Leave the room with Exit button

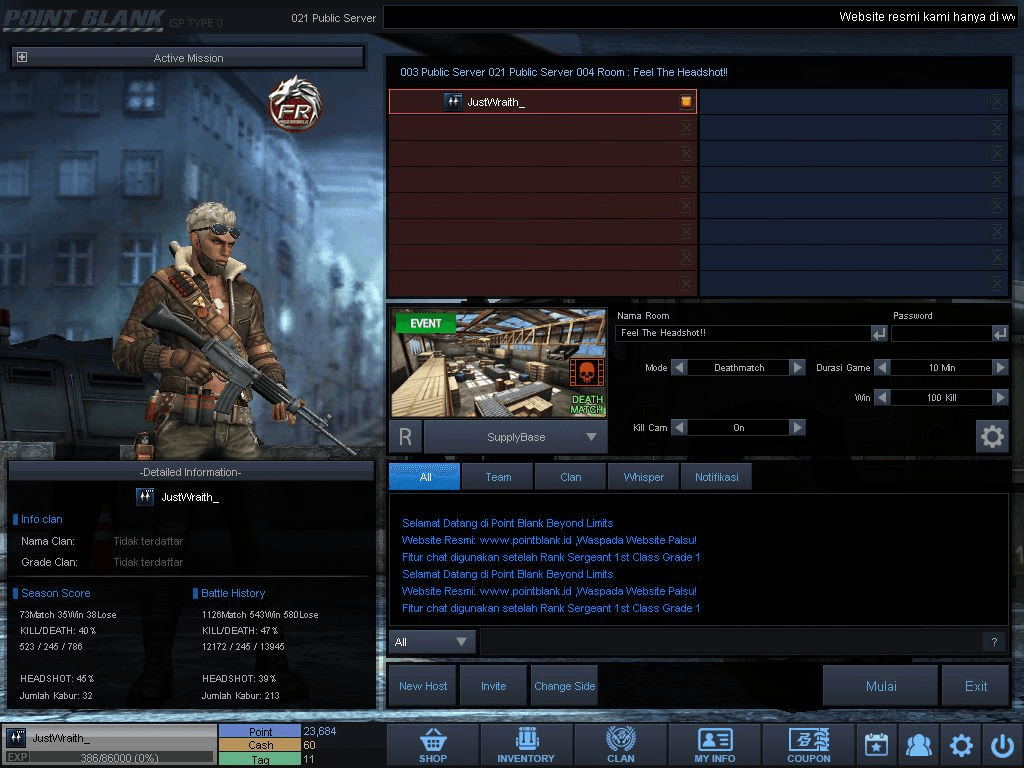coord(976,686)
